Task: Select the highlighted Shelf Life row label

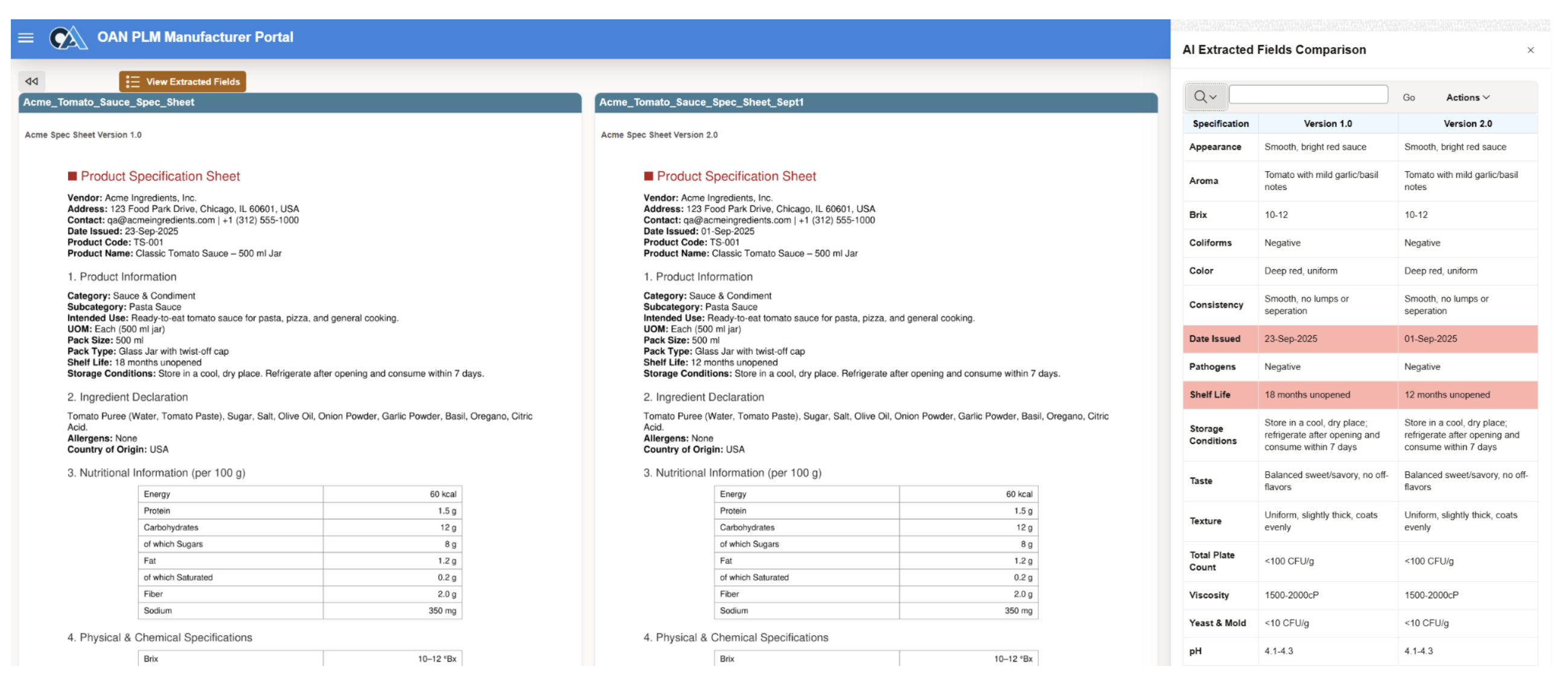Action: (1209, 395)
